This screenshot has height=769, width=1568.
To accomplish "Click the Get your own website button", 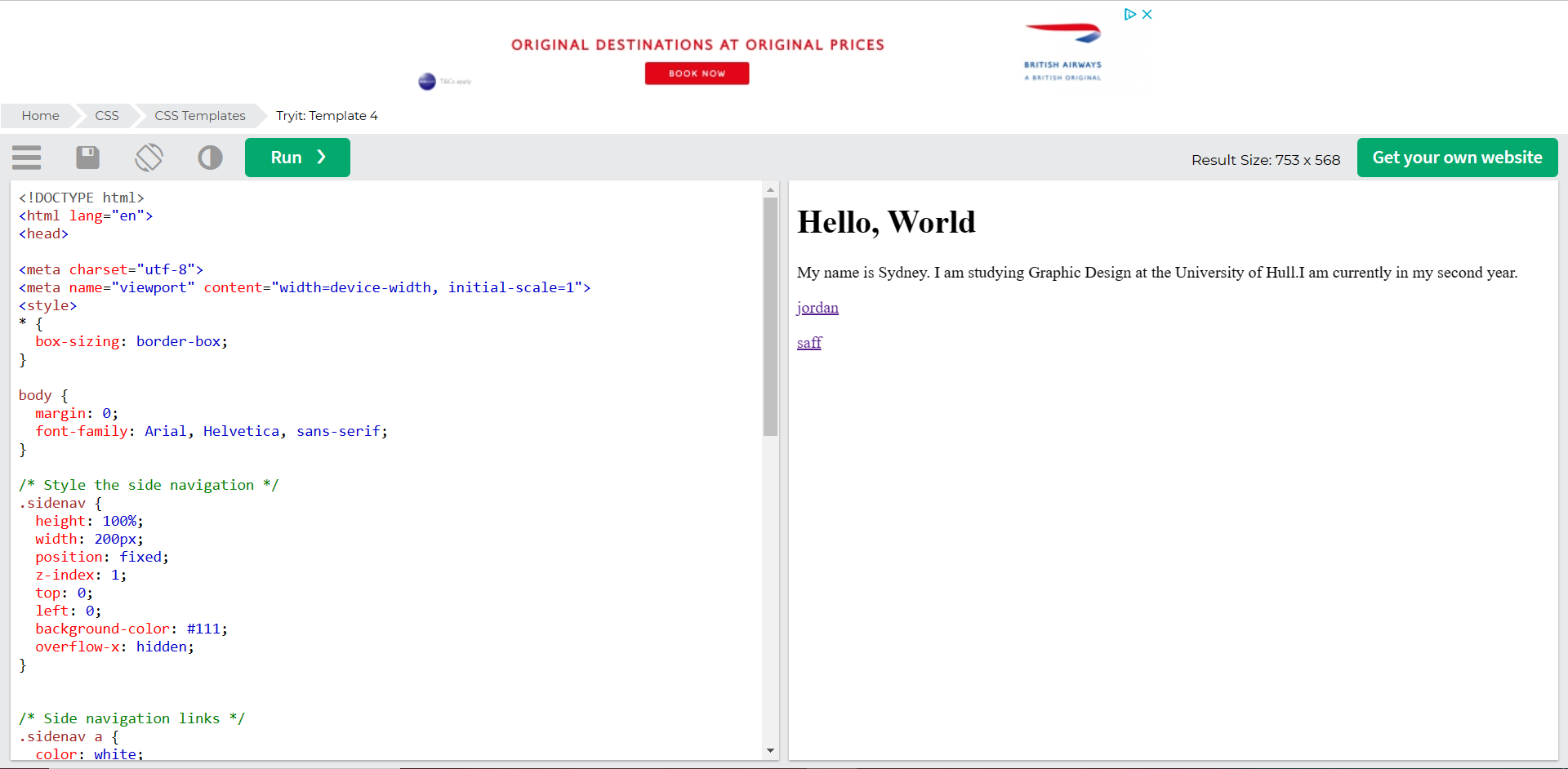I will [x=1457, y=158].
